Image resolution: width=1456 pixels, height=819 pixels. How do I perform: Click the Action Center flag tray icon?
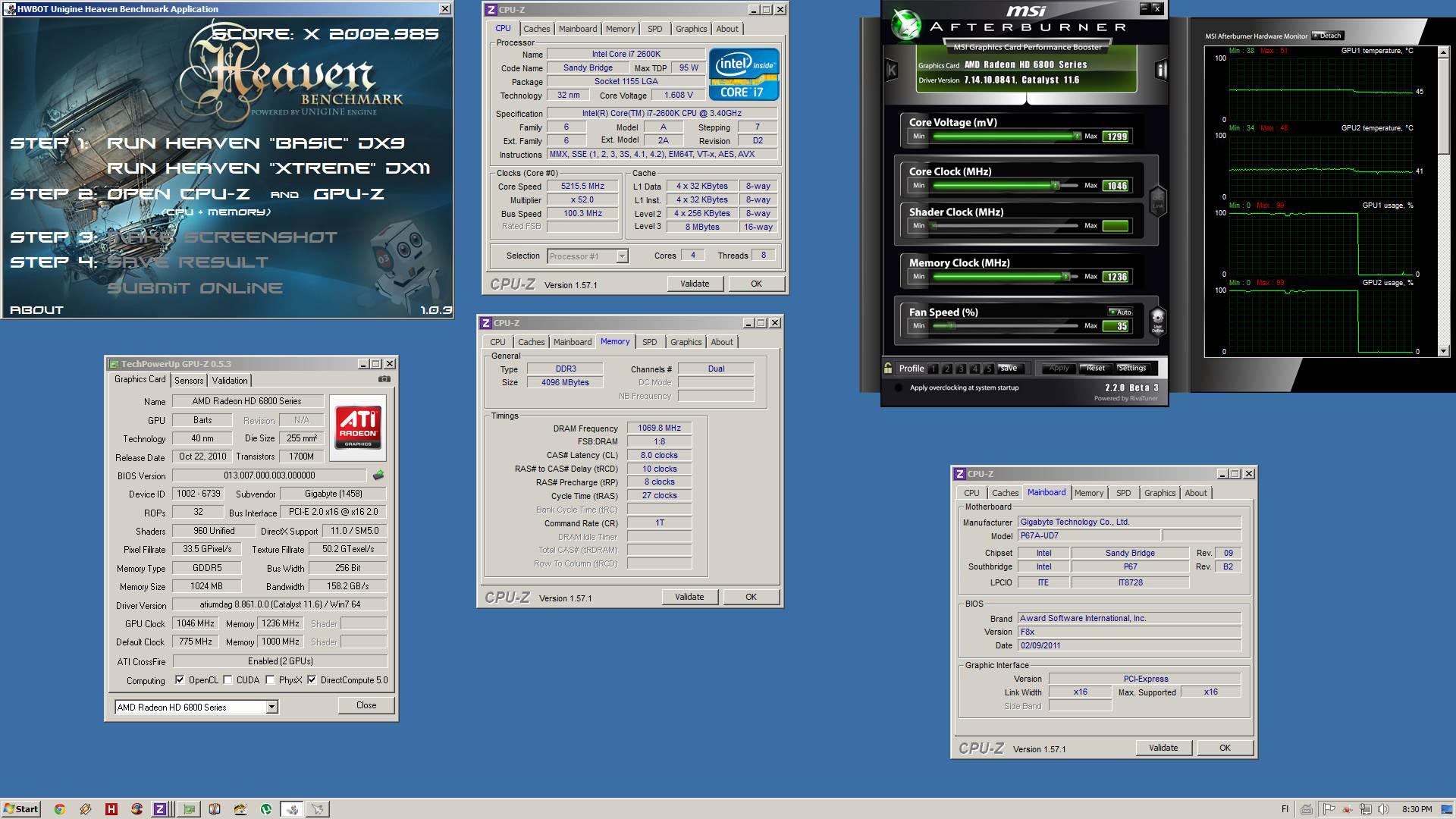pos(1329,809)
